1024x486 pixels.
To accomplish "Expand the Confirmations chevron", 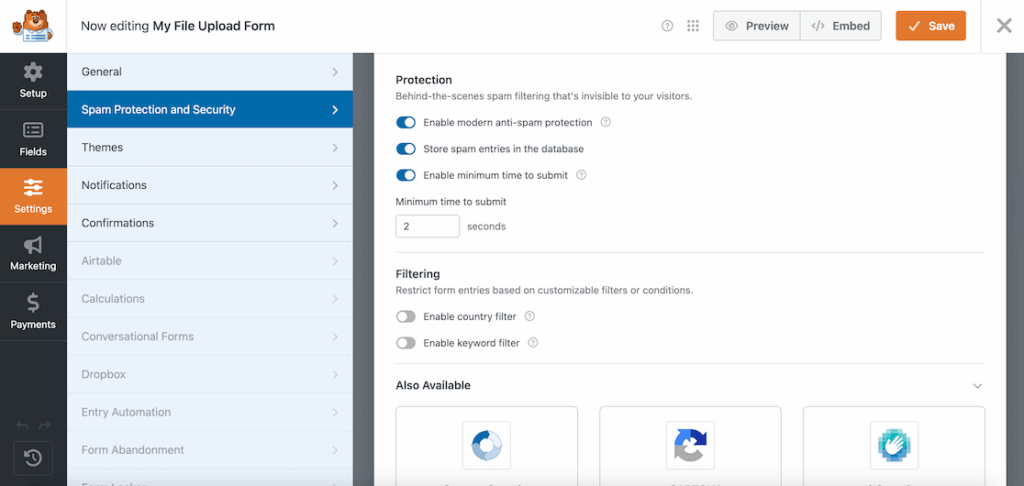I will point(334,223).
